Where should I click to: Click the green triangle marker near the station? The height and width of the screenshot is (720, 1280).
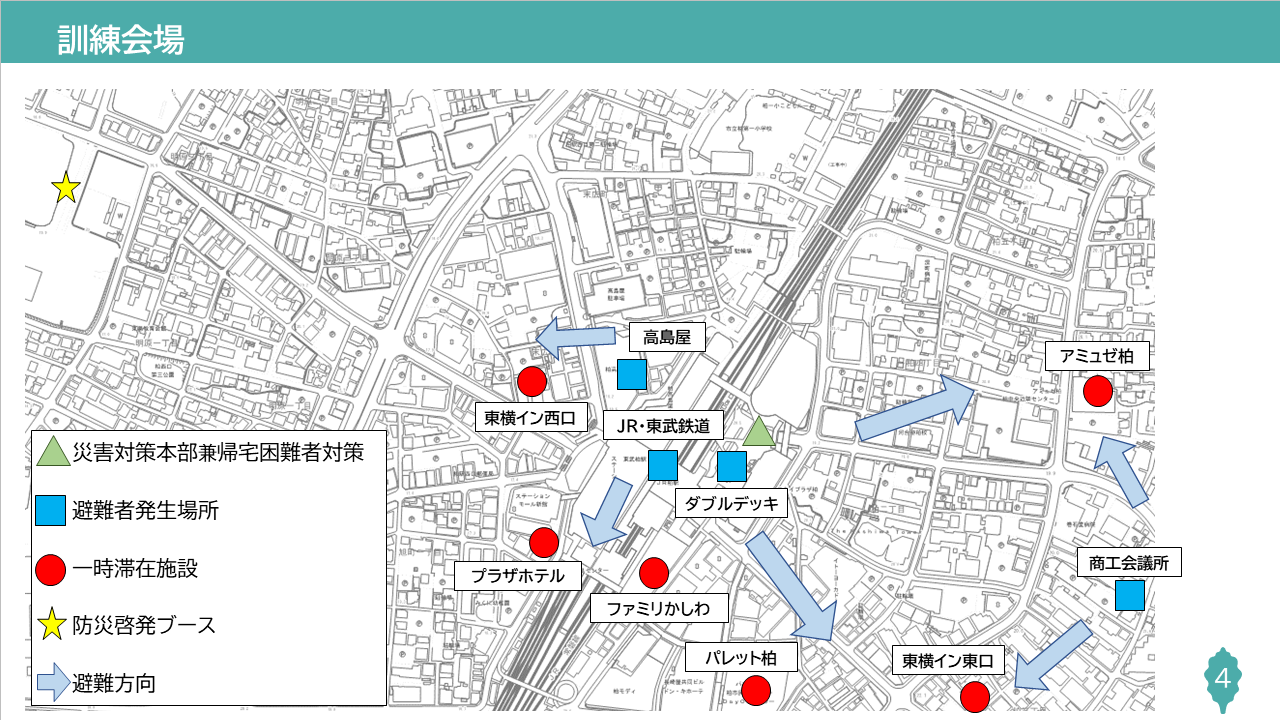[759, 433]
